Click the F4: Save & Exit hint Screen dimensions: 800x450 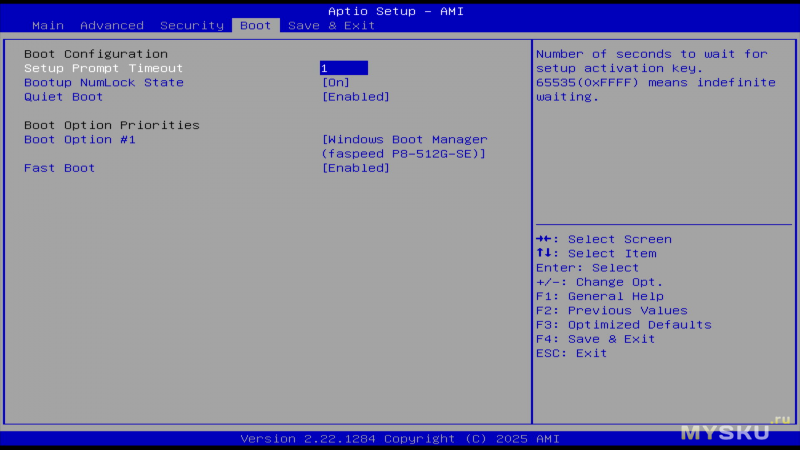pyautogui.click(x=595, y=339)
